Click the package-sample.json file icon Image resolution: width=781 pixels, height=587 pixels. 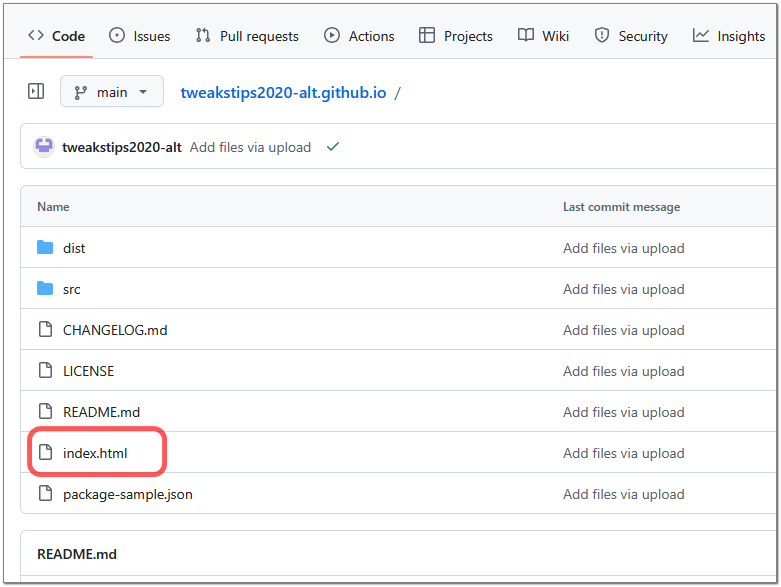pyautogui.click(x=45, y=493)
